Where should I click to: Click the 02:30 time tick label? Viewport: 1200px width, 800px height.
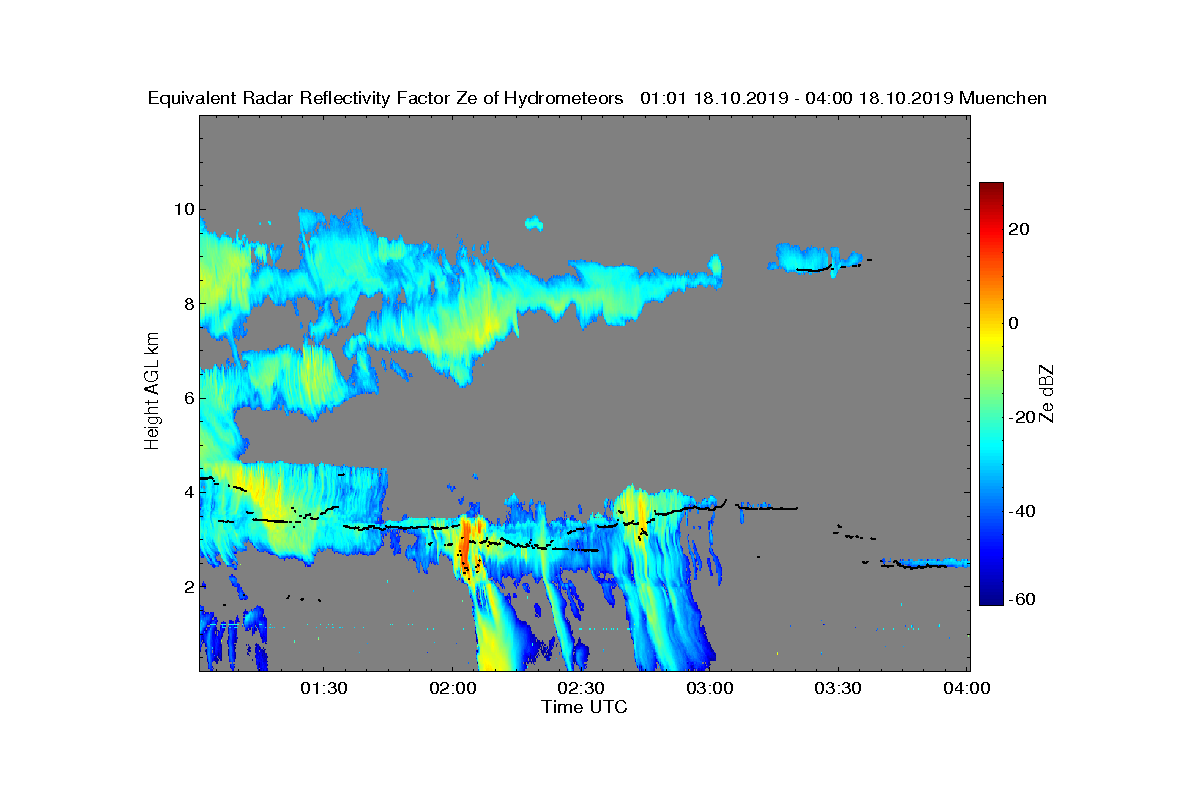(x=581, y=689)
